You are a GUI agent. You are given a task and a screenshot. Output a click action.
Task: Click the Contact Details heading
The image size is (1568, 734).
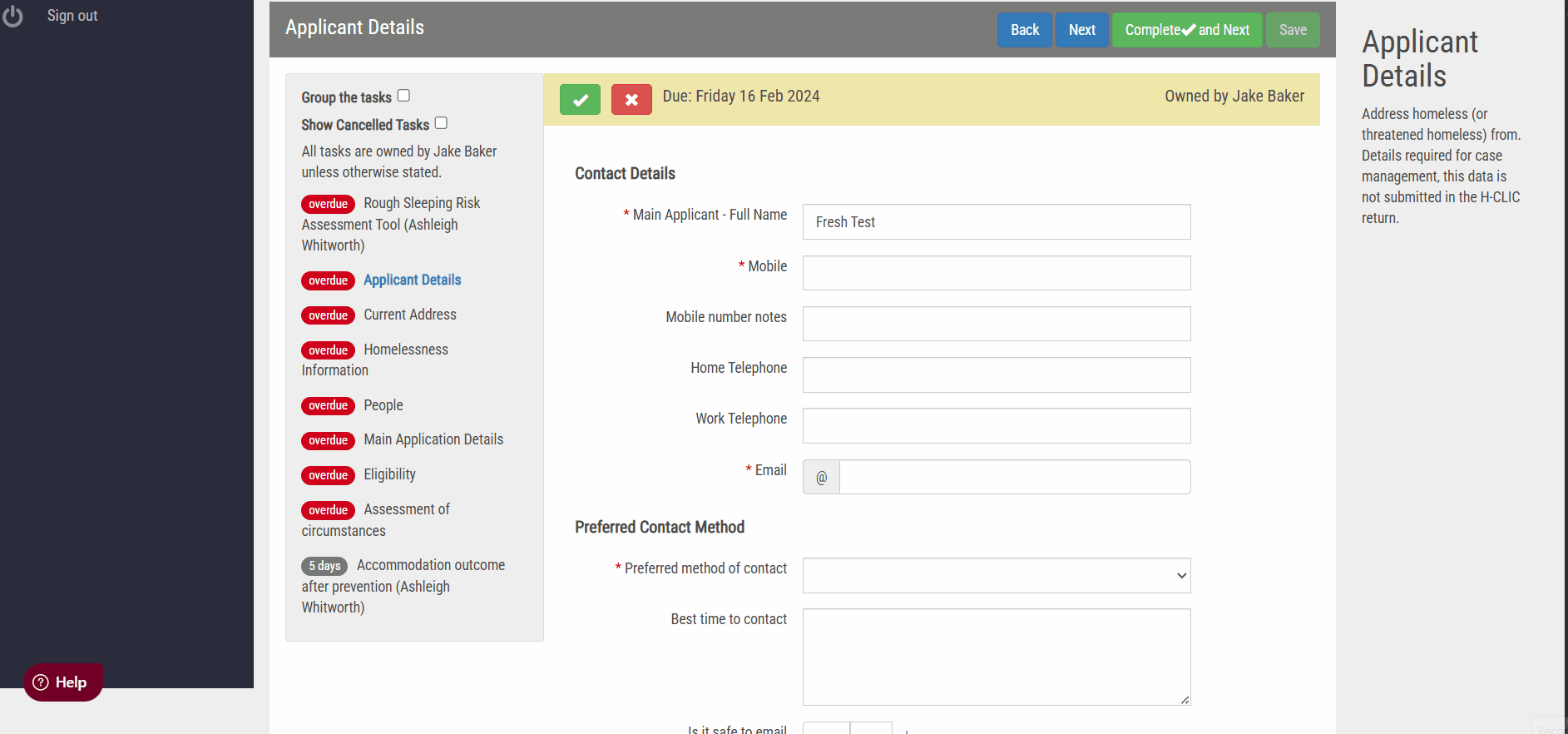coord(625,173)
